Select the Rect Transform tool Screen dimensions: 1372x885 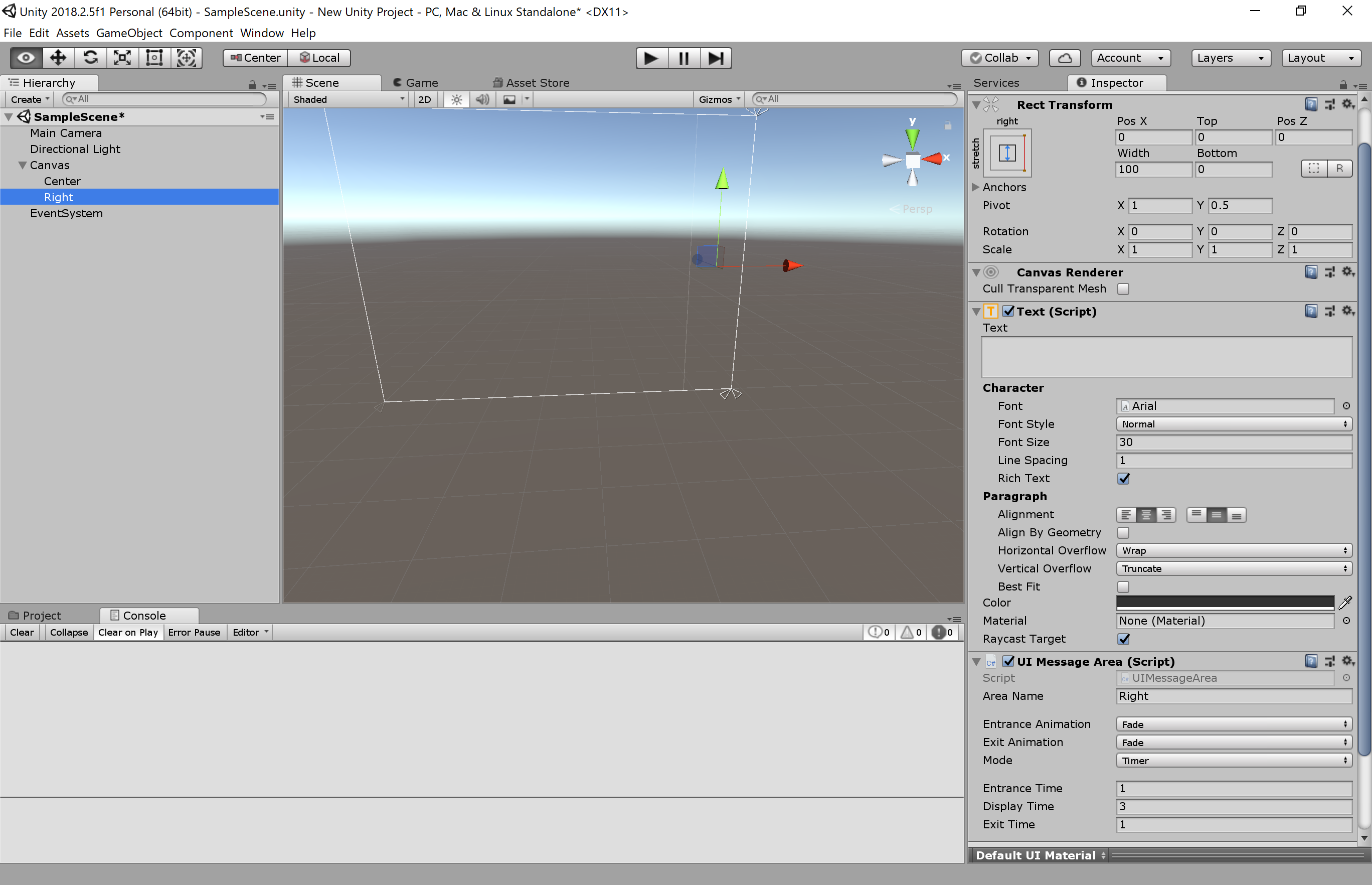tap(154, 58)
